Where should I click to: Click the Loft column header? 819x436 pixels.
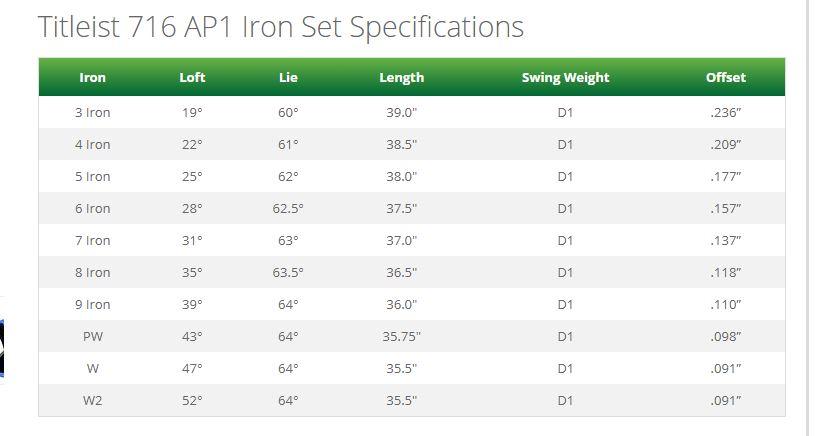(192, 77)
